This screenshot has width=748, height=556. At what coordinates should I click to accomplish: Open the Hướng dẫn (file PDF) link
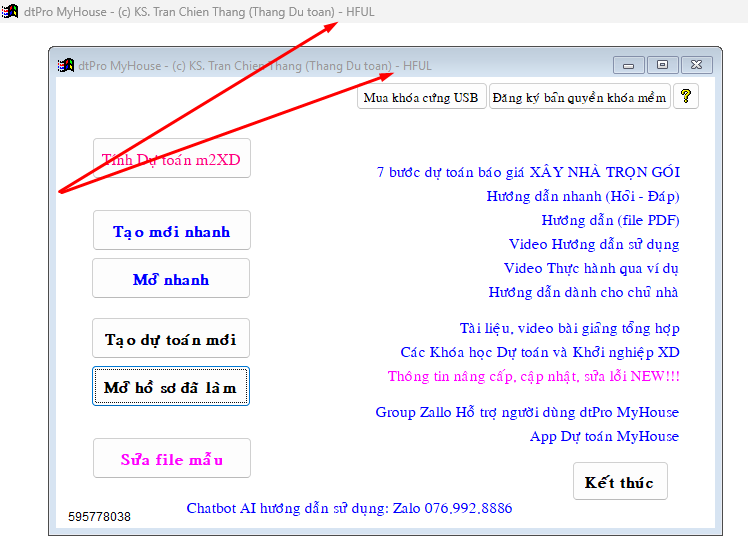tap(610, 220)
